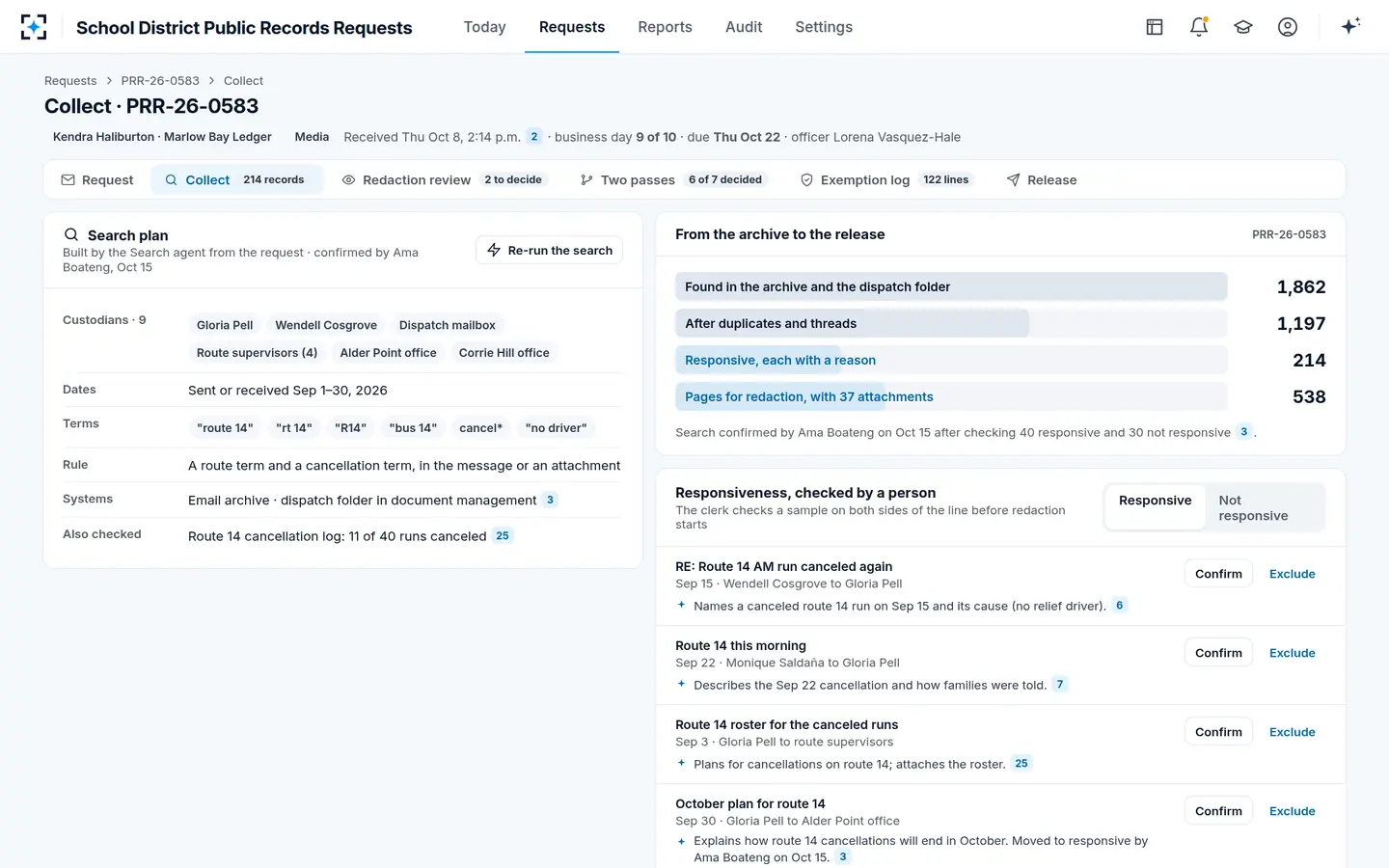Open the Reports tab
Viewport: 1389px width, 868px height.
pos(665,27)
